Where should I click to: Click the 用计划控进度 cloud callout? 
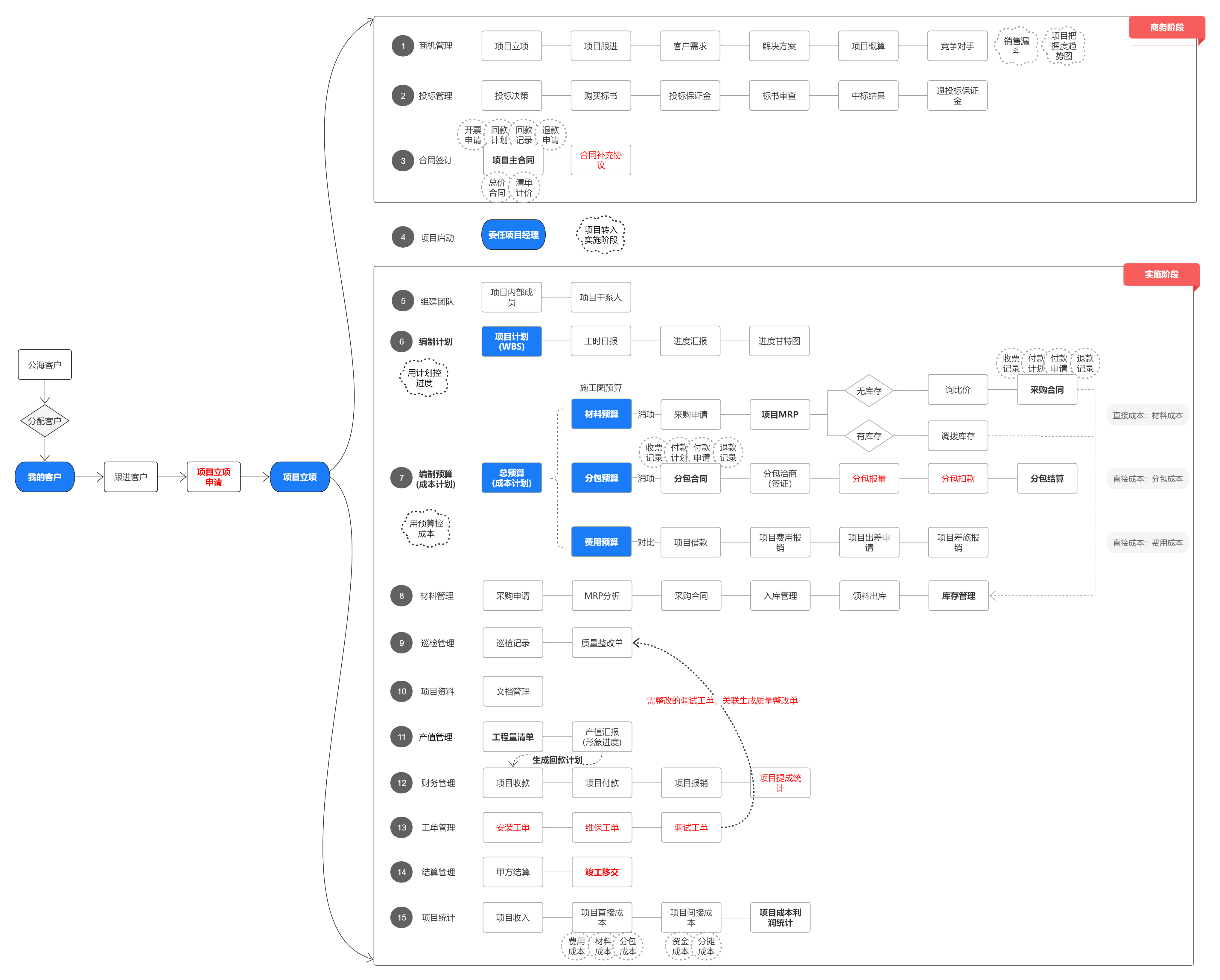coord(424,378)
